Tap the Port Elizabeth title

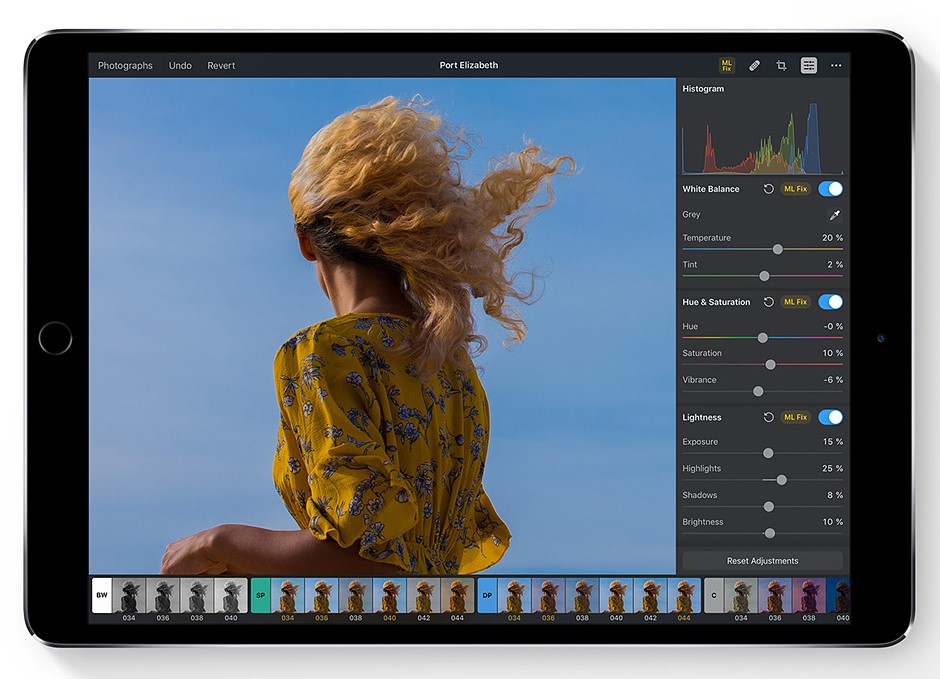470,65
